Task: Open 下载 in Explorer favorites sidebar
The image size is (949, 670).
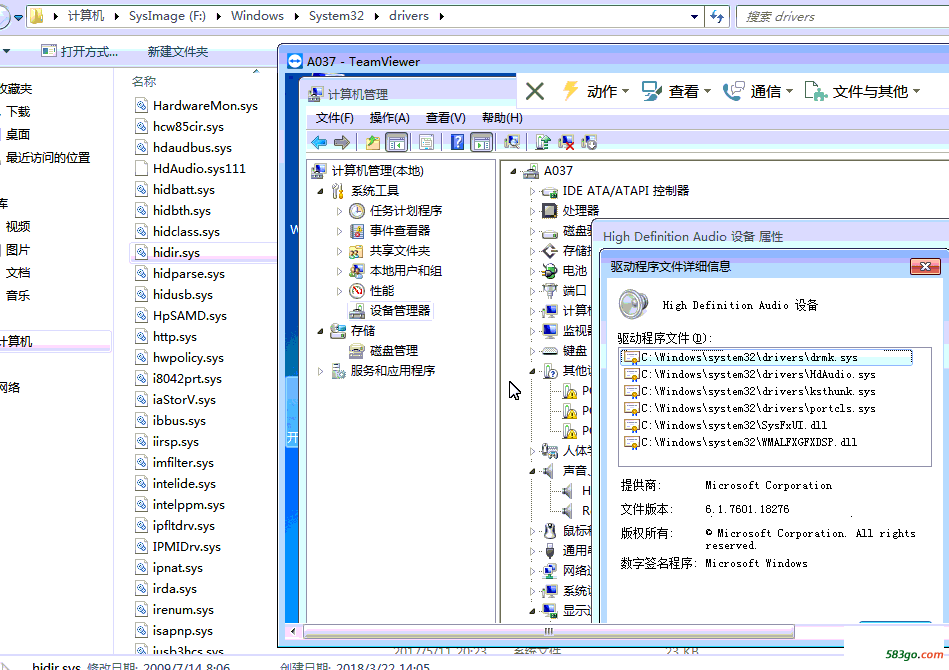Action: tap(18, 111)
